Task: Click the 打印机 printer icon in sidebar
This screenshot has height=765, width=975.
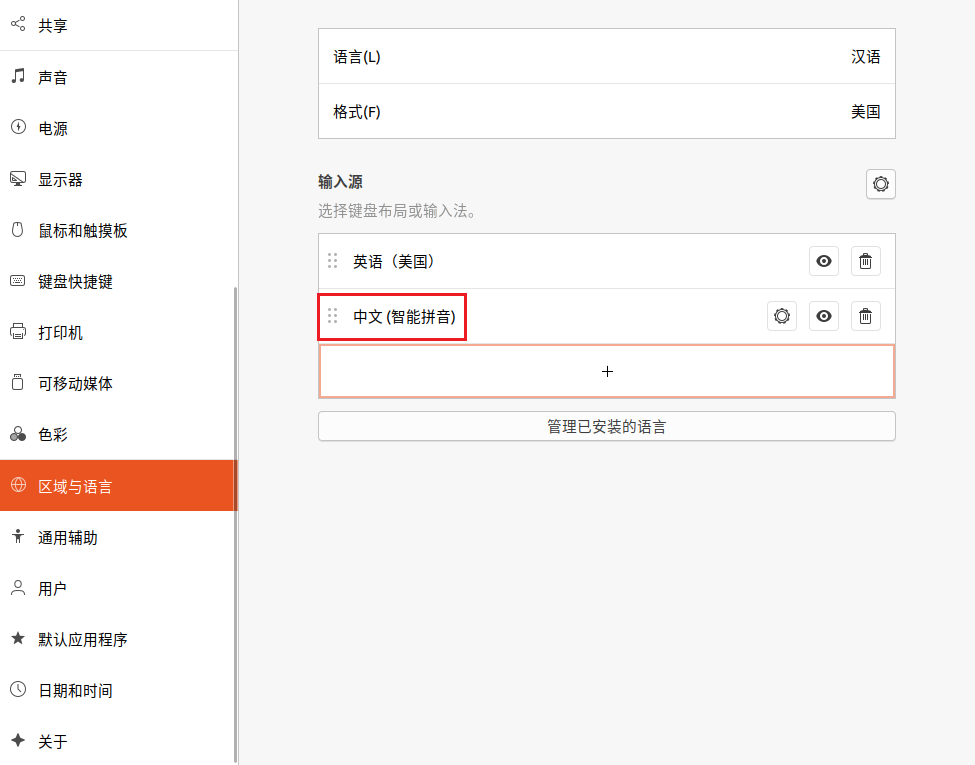Action: pyautogui.click(x=17, y=332)
